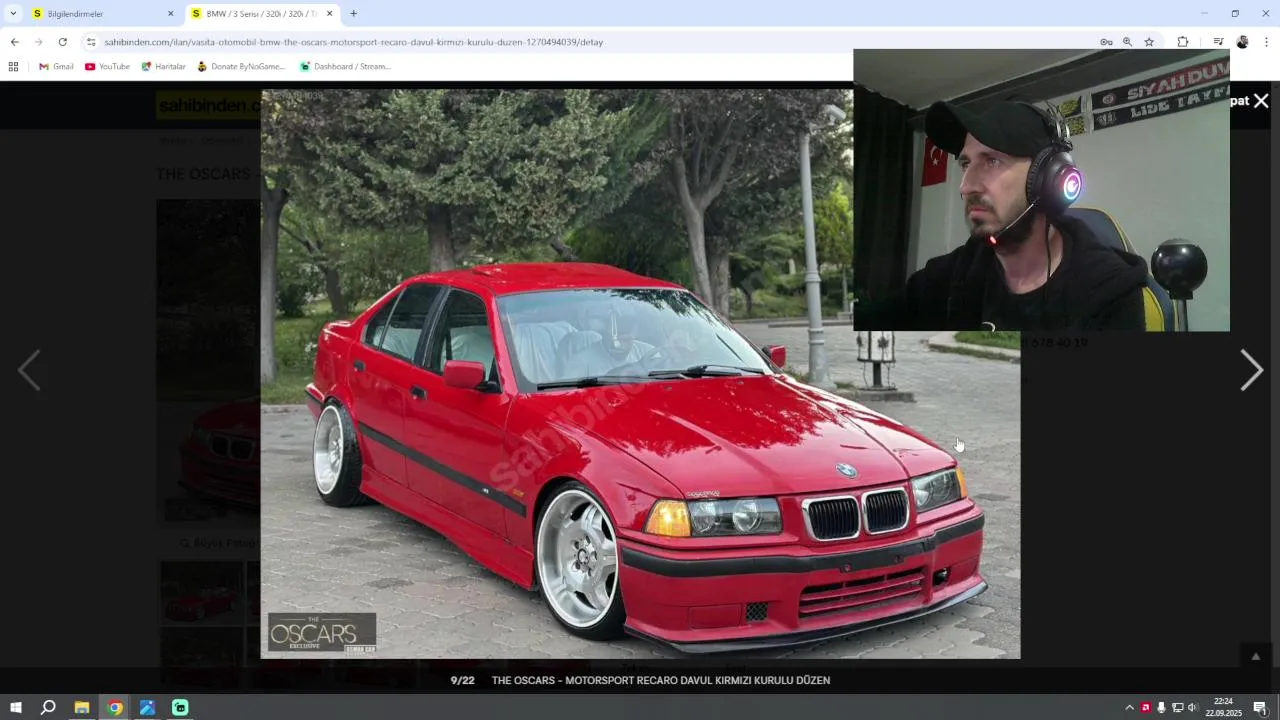The height and width of the screenshot is (720, 1280).
Task: Close the photo lightbox overlay
Action: pyautogui.click(x=1261, y=101)
